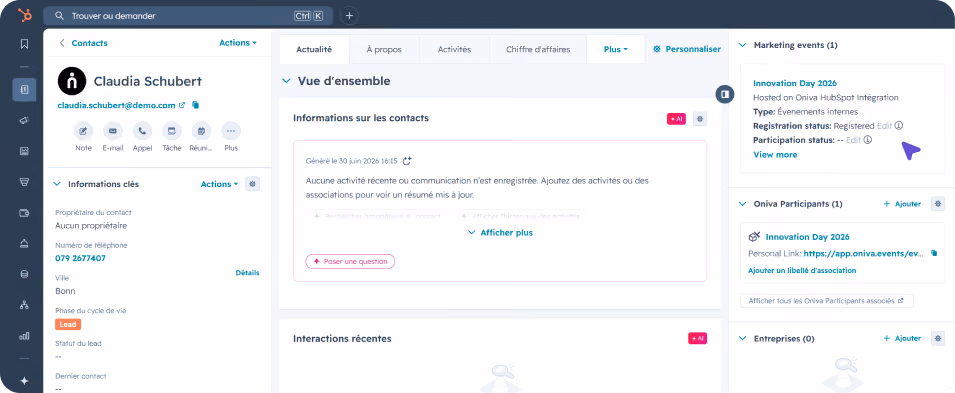Screen dimensions: 955x393
Task: Create a Note for the contact
Action: coord(83,131)
